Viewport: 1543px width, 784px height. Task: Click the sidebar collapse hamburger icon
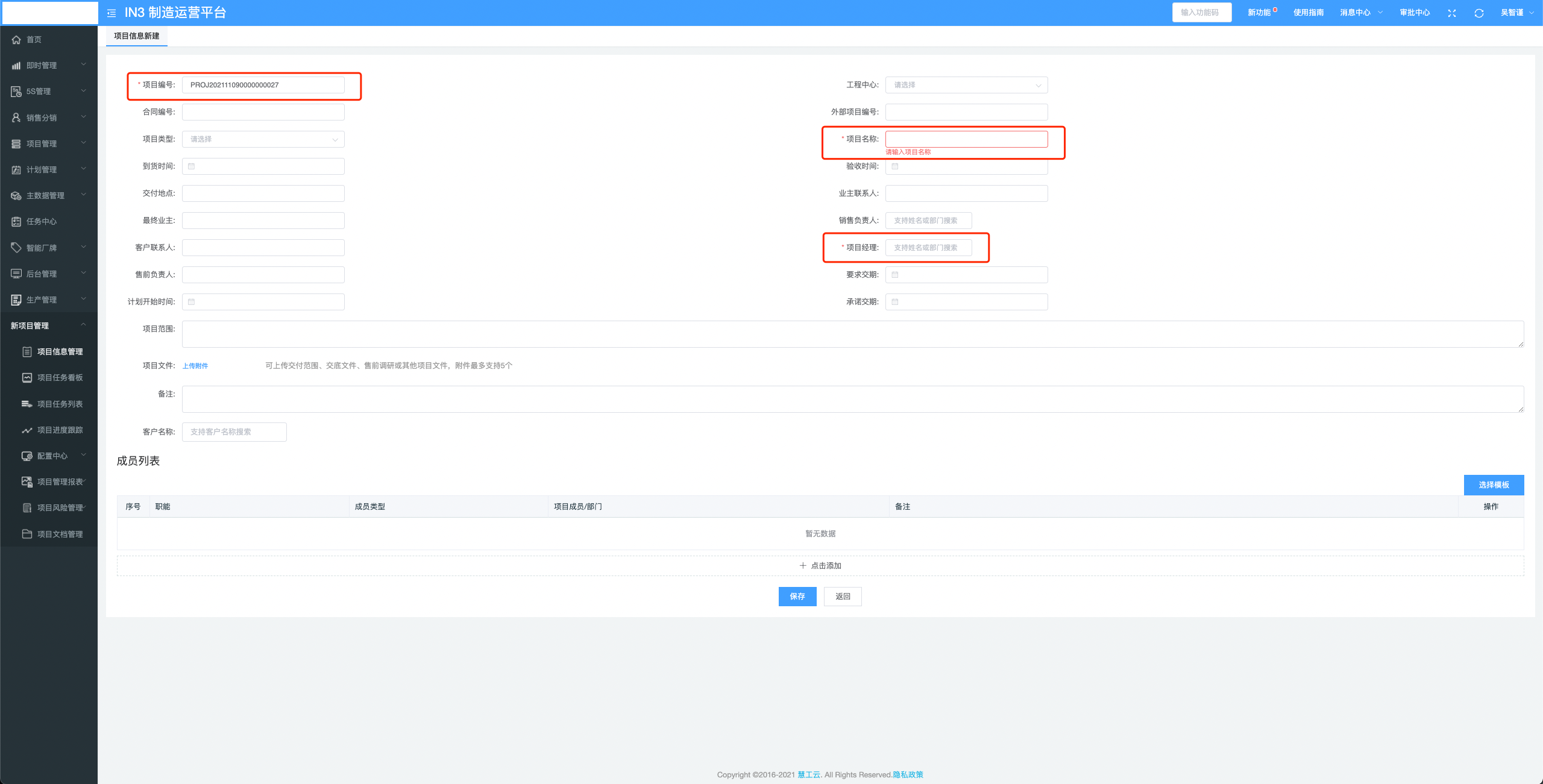point(112,13)
